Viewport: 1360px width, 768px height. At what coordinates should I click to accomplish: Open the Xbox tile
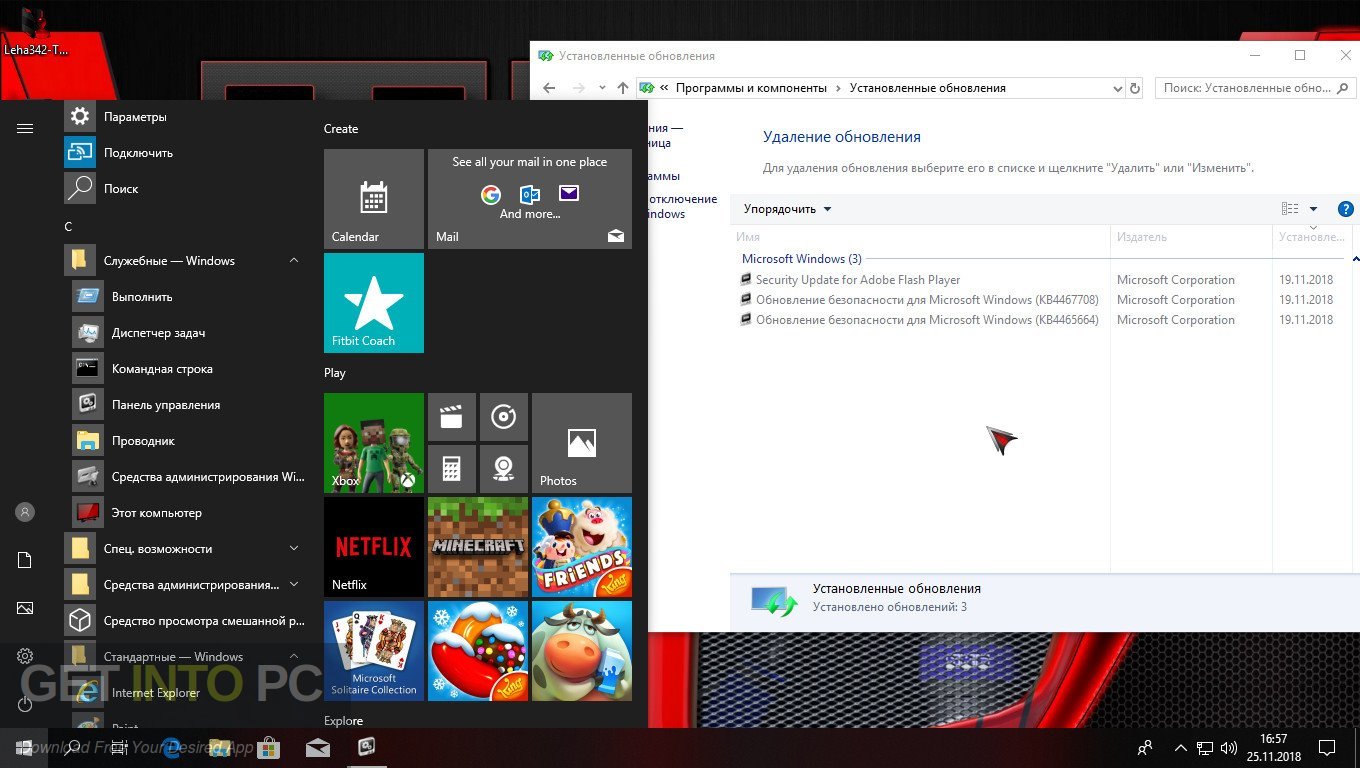point(374,443)
